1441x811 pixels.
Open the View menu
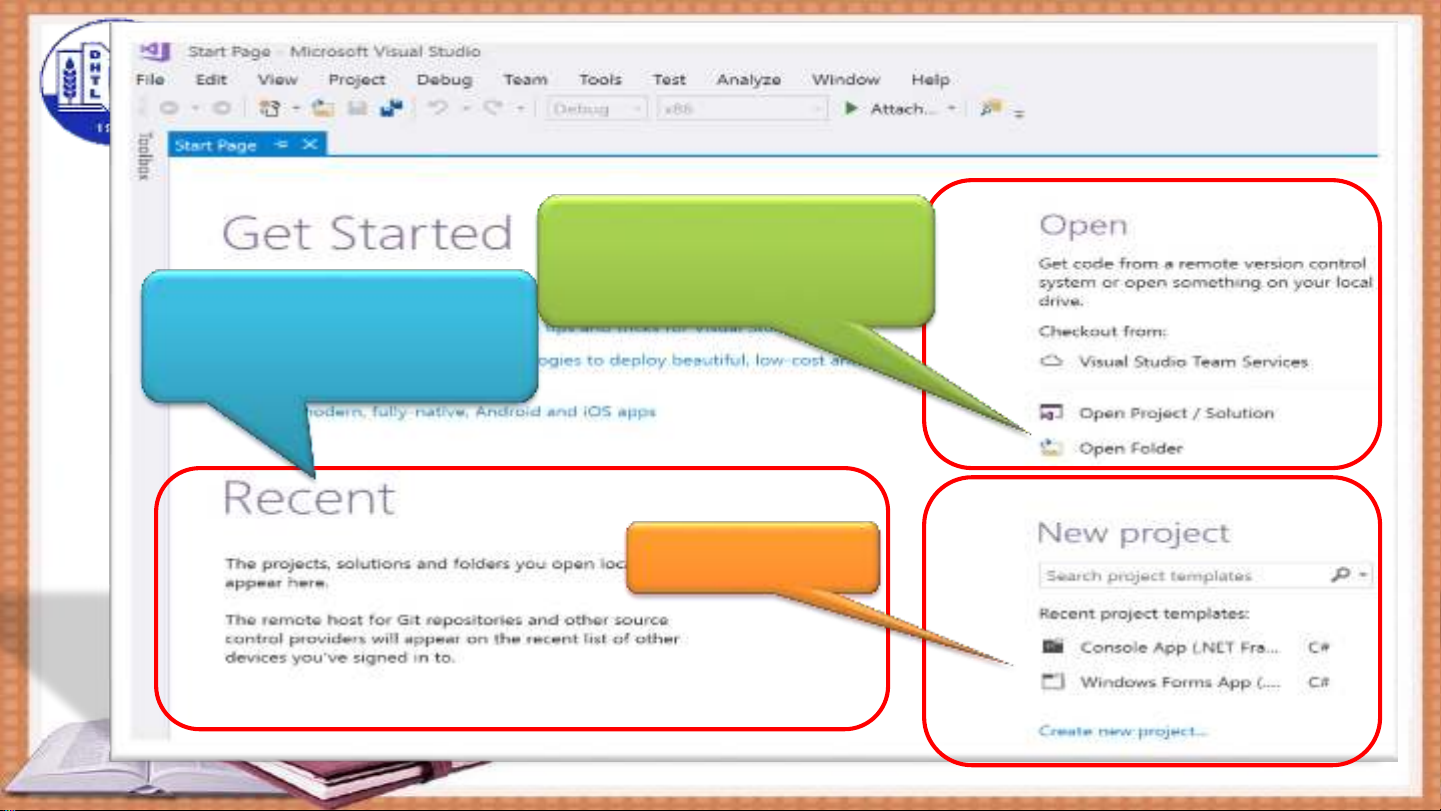point(277,79)
